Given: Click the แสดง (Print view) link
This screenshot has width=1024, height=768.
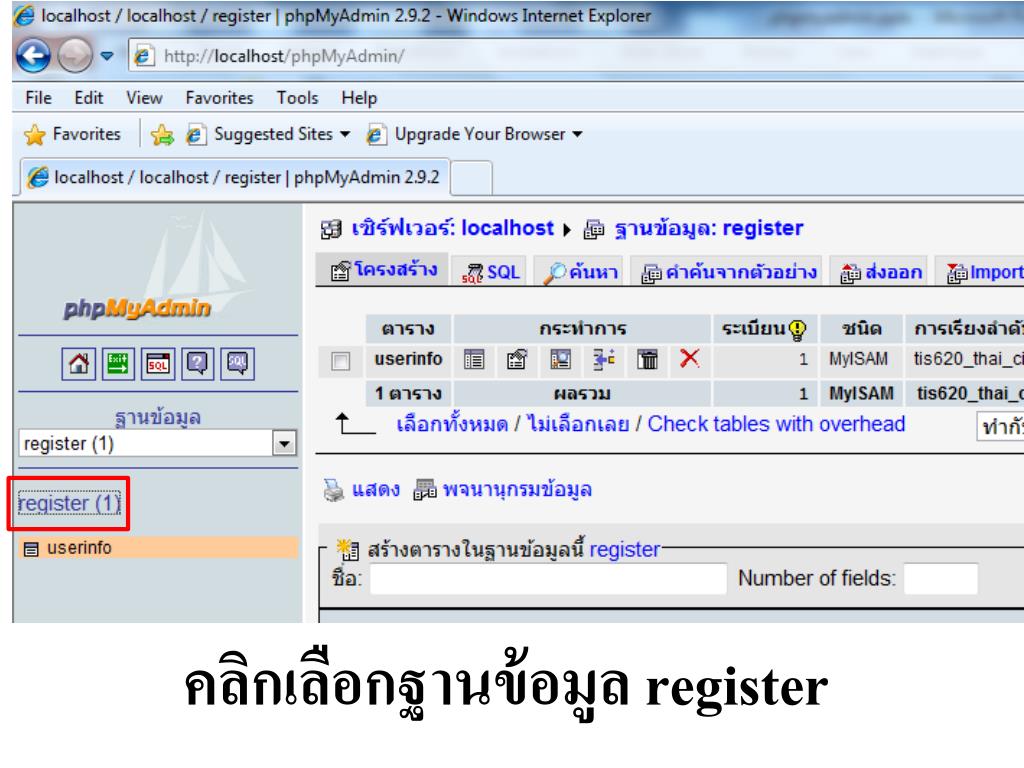Looking at the screenshot, I should click(376, 489).
